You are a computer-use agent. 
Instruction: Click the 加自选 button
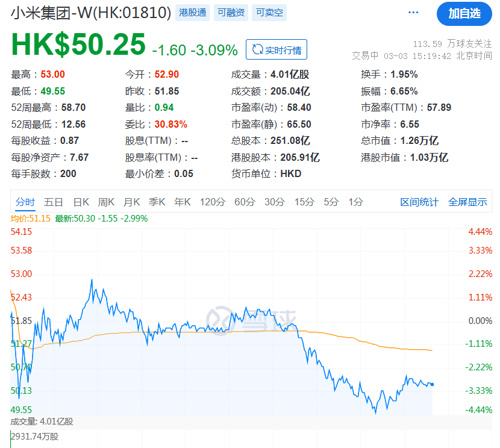click(464, 14)
